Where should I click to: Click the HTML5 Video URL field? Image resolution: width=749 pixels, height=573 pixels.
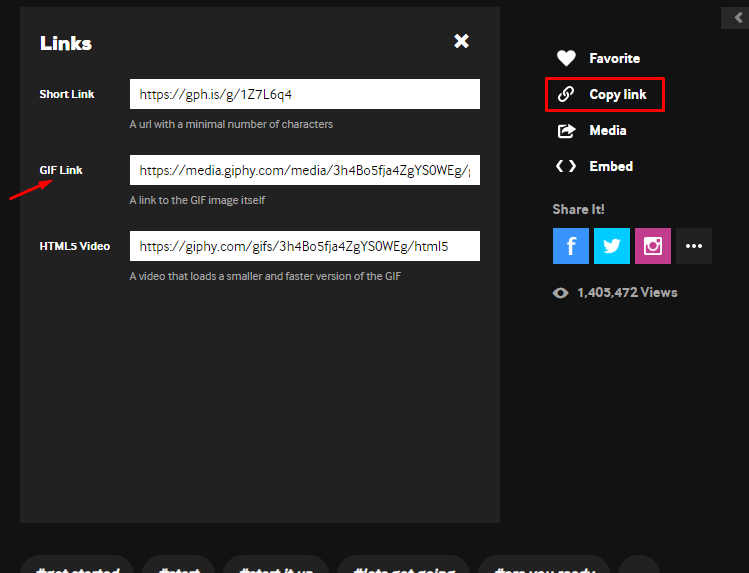pyautogui.click(x=305, y=246)
